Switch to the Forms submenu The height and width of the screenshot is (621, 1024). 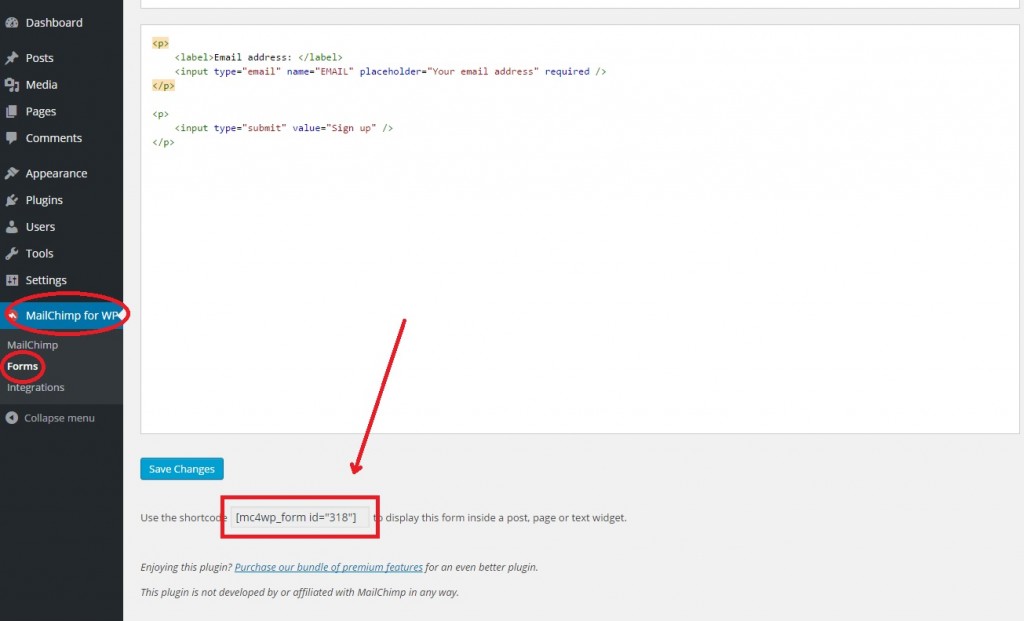point(23,366)
